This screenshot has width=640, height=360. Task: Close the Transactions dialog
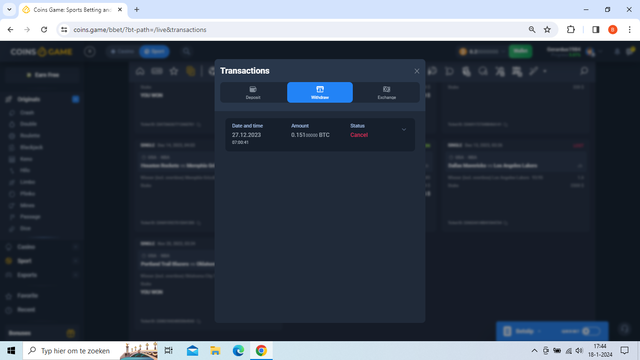point(416,71)
